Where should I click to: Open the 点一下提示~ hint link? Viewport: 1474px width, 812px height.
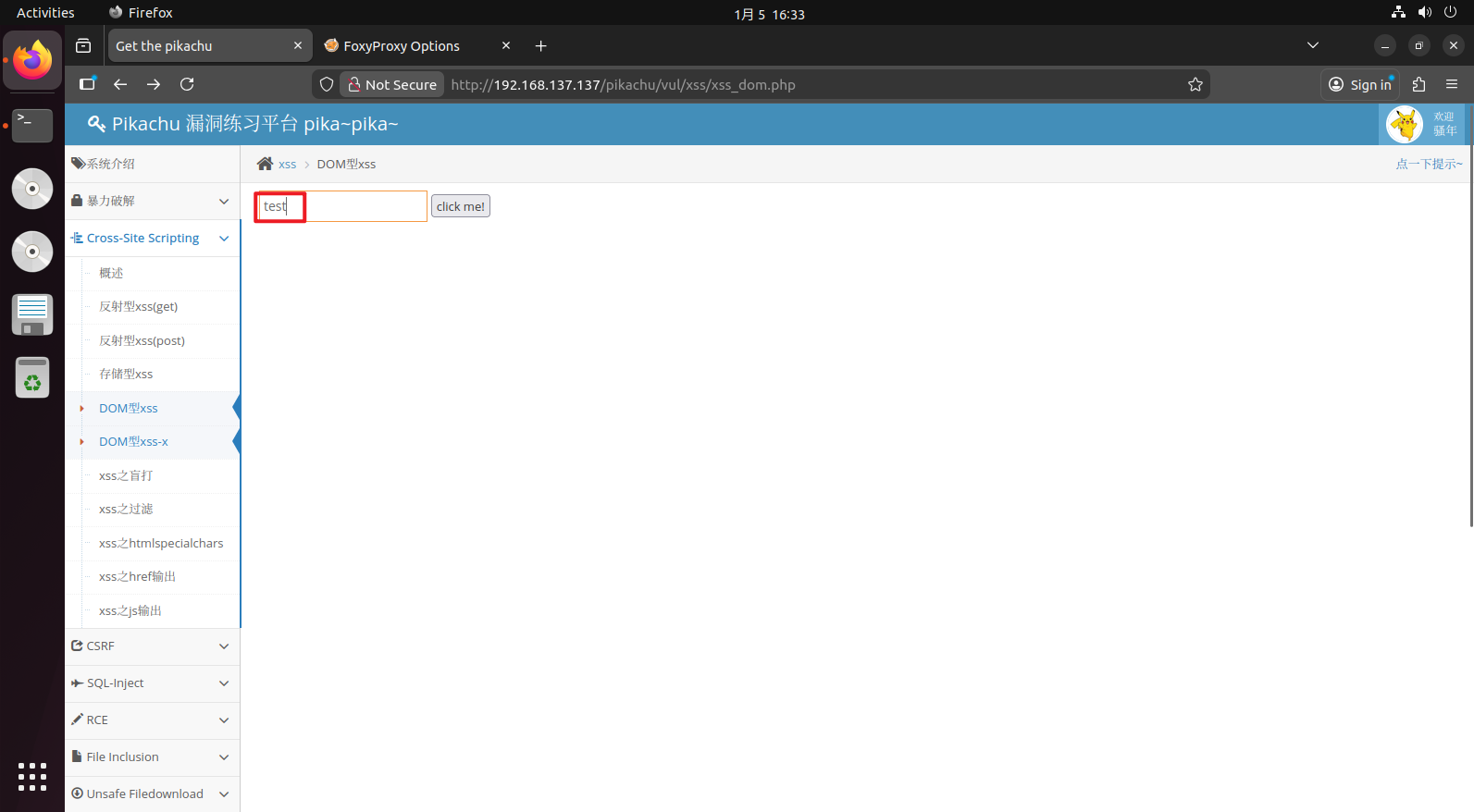(x=1429, y=164)
